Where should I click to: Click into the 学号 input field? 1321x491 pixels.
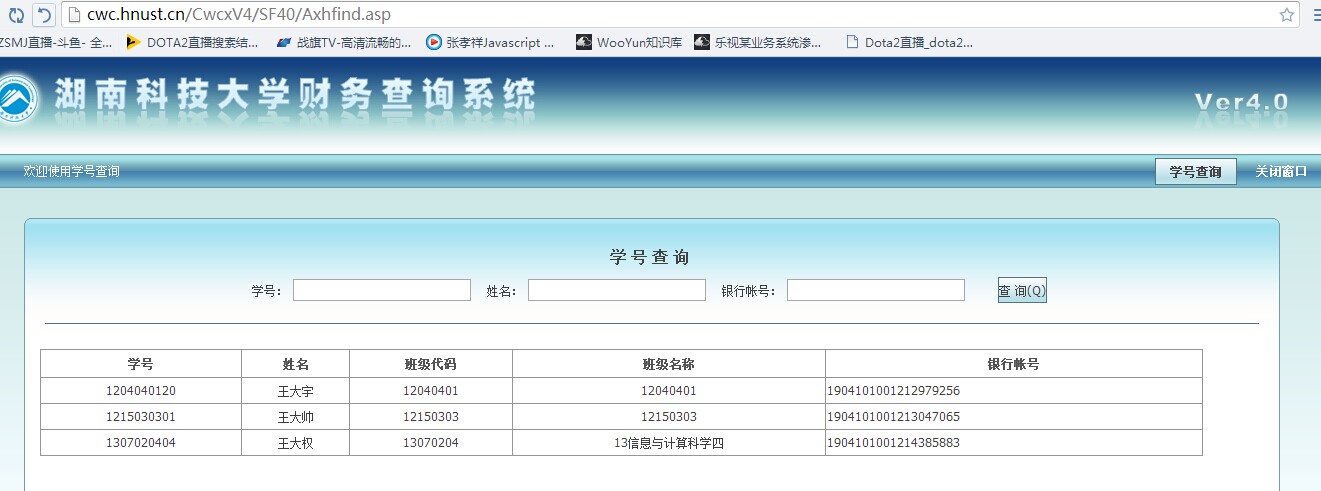382,290
